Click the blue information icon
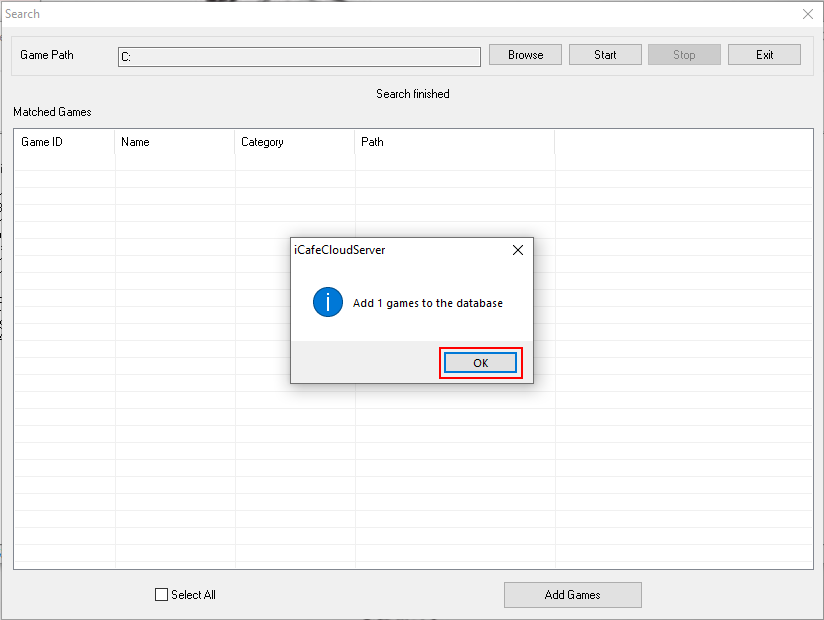Screen dimensions: 824x620 click(328, 302)
